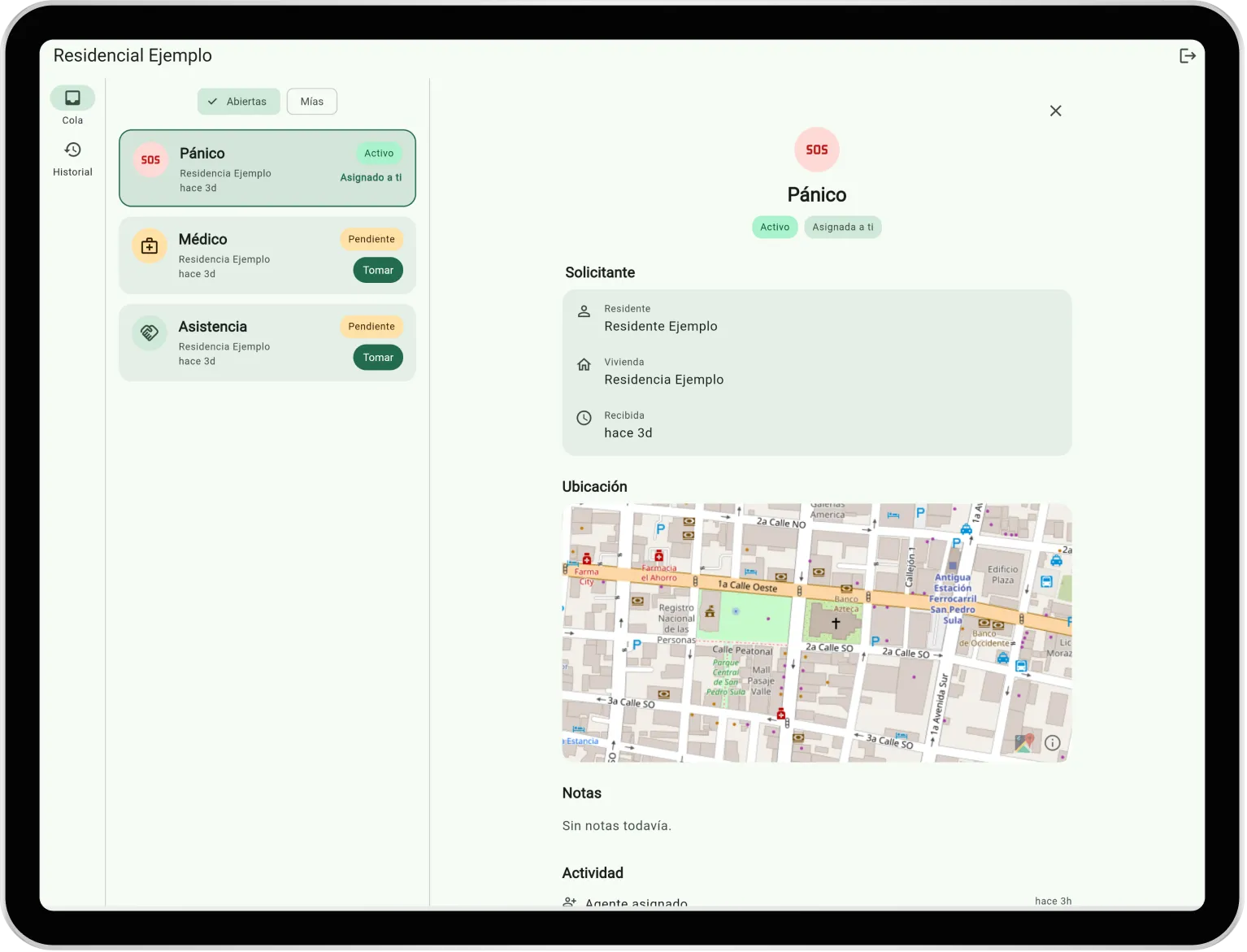Click the Asistencia handshake icon

[150, 333]
